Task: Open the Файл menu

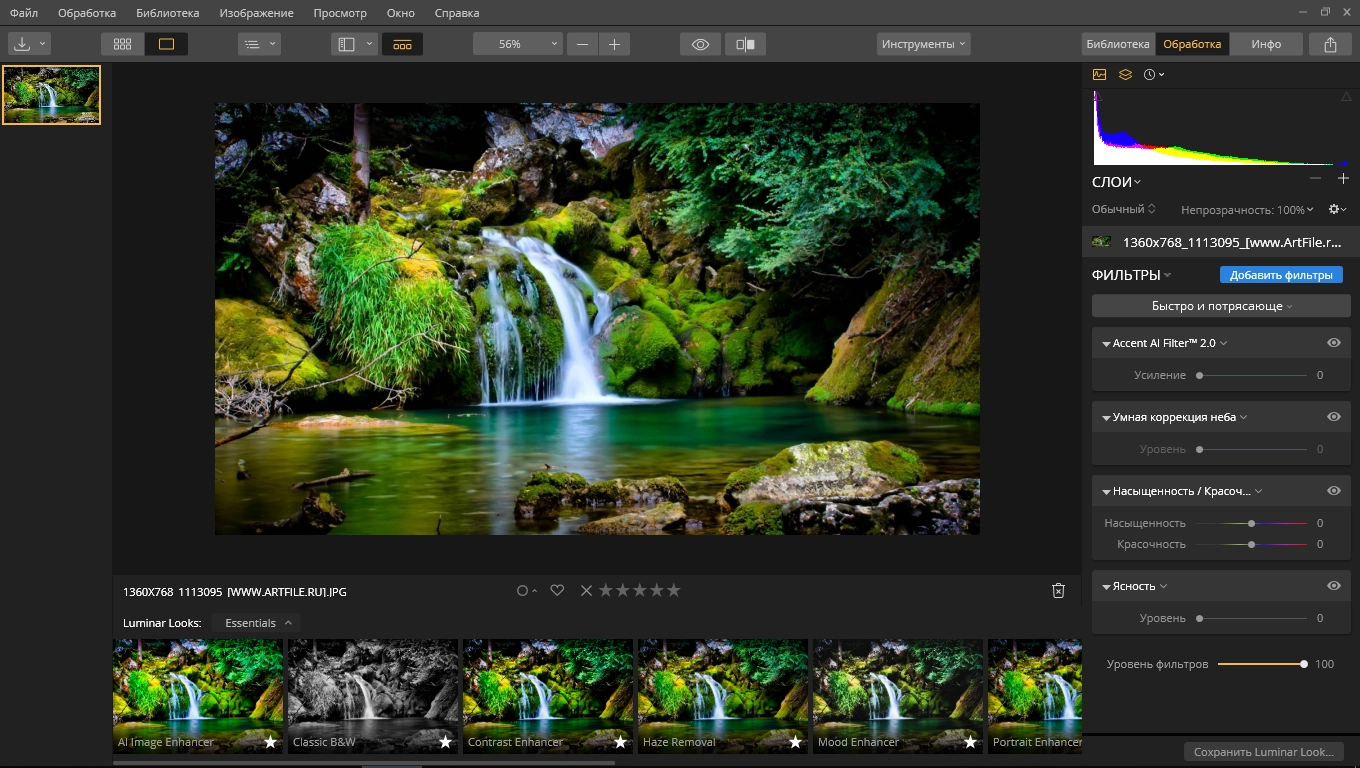Action: [x=24, y=13]
